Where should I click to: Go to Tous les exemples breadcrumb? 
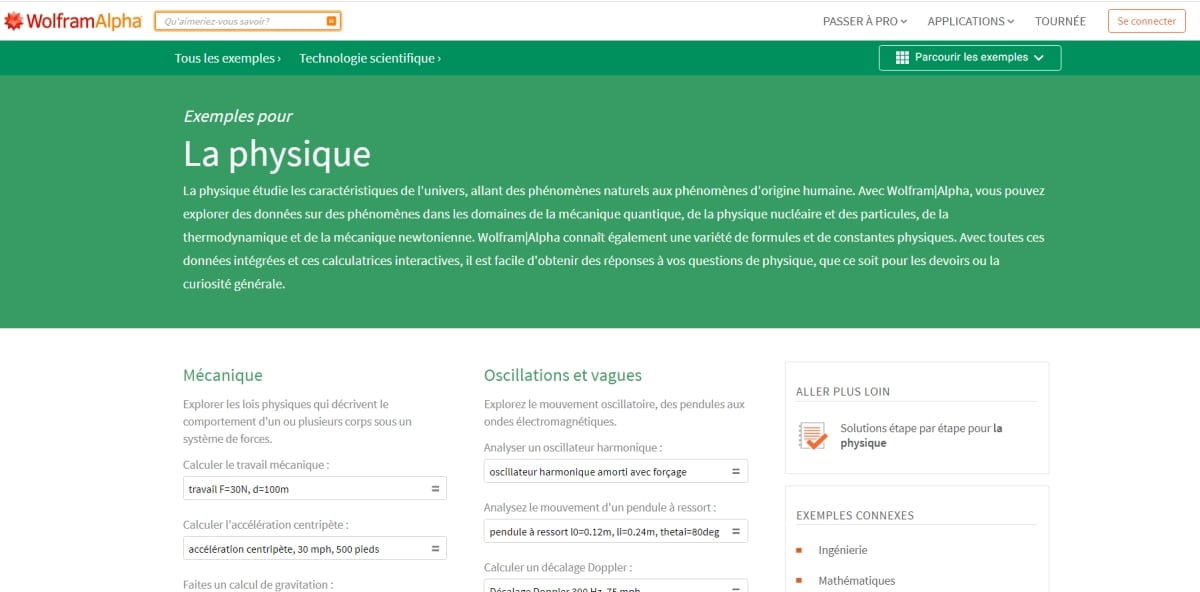pos(228,58)
